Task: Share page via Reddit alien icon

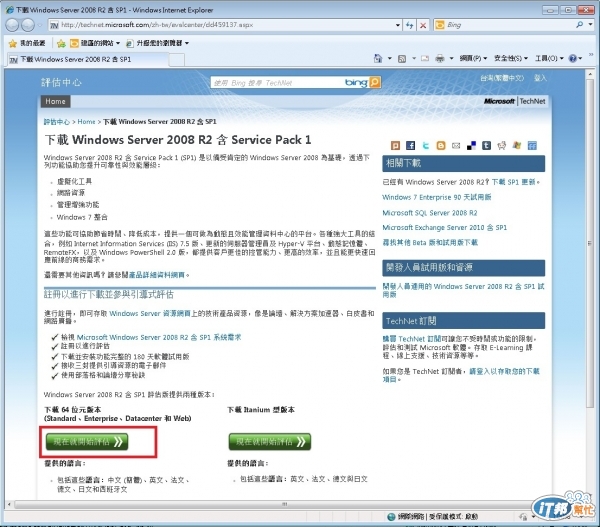Action: [502, 145]
